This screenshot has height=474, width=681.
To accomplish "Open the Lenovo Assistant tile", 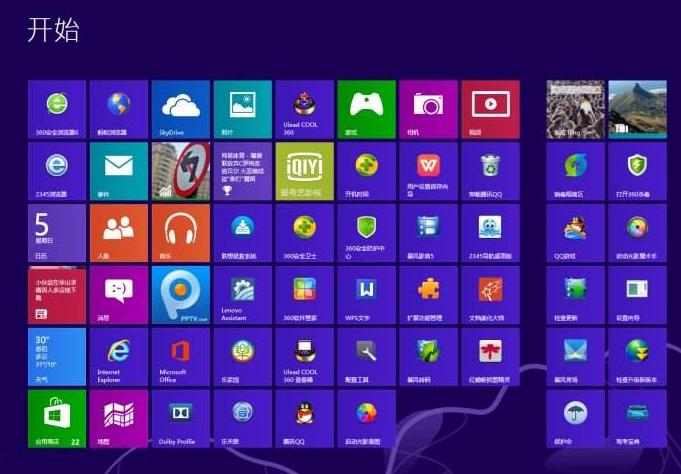I will (x=243, y=295).
